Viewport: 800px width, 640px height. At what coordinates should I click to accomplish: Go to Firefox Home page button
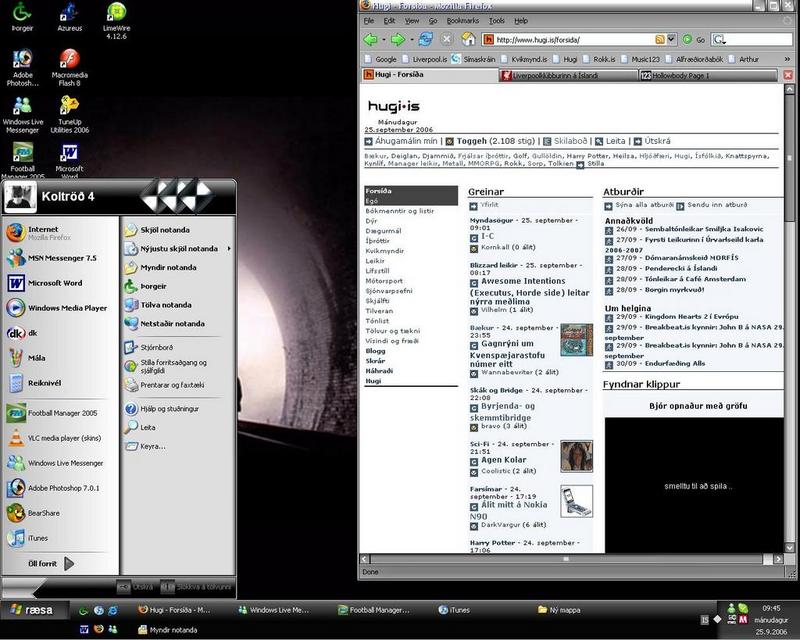coord(468,39)
